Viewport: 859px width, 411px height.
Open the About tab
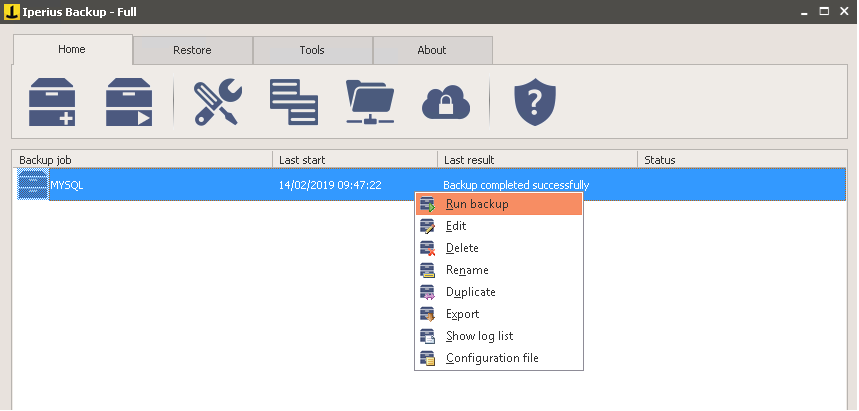tap(432, 50)
